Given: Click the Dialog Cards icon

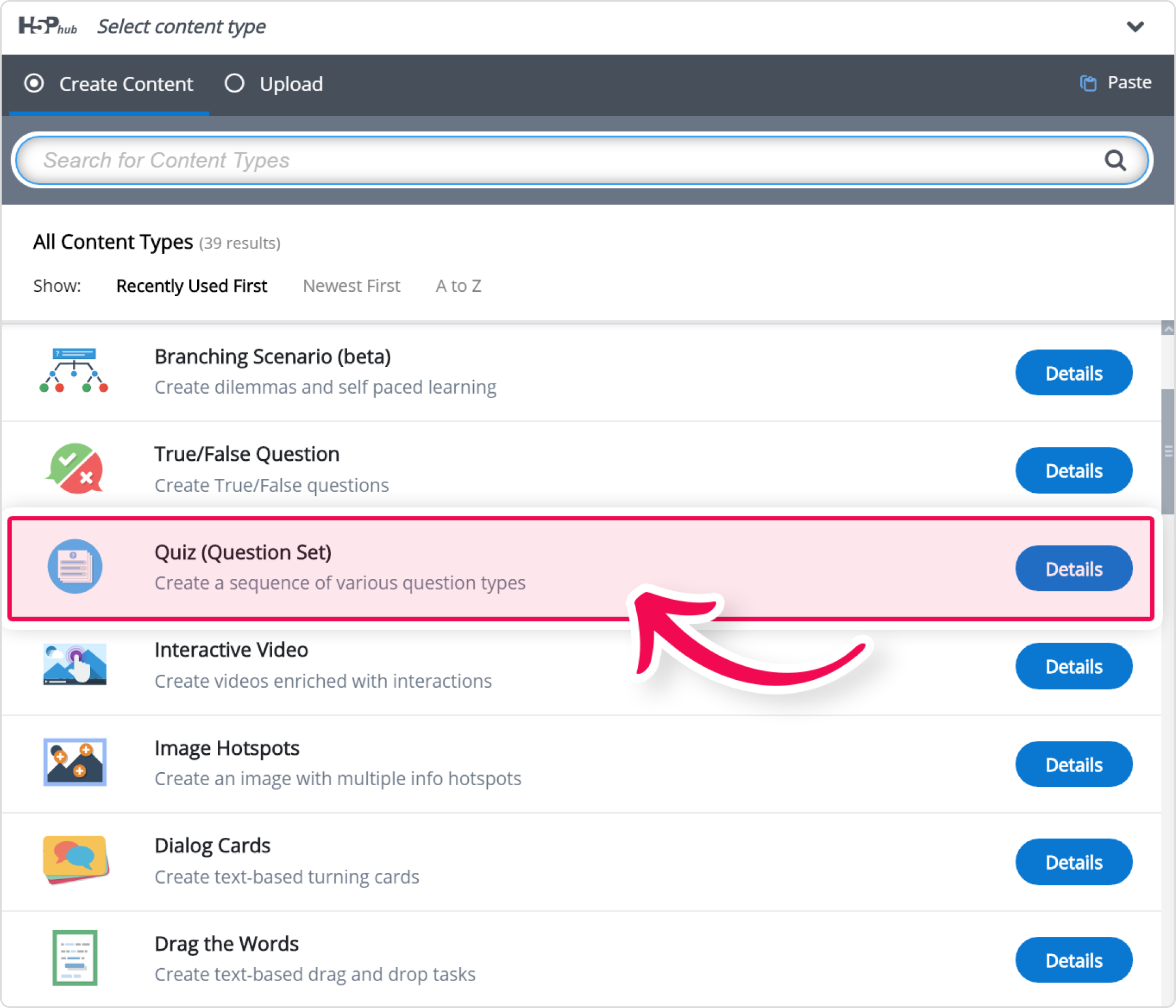Looking at the screenshot, I should (75, 866).
